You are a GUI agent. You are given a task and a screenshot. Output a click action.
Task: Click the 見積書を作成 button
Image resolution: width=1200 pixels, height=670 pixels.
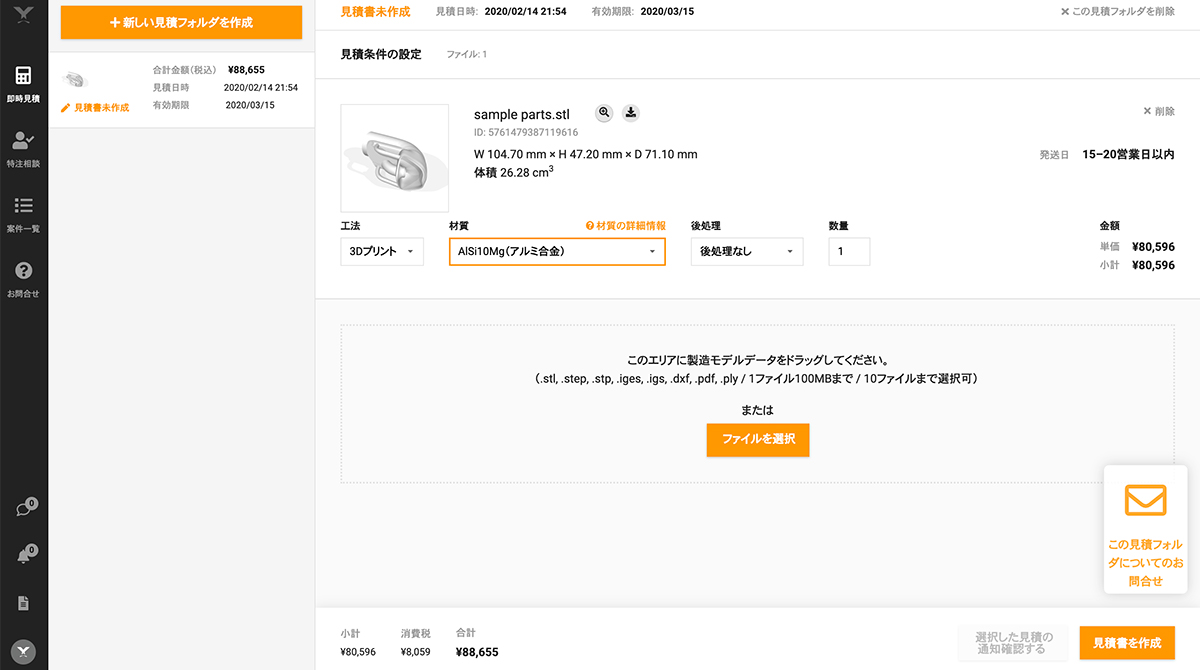[x=1127, y=642]
